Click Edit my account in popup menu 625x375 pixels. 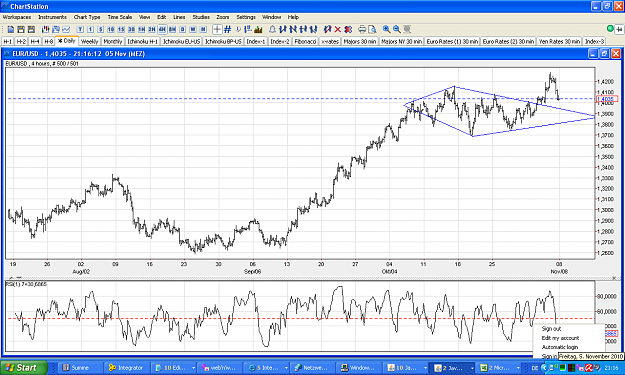[560, 338]
